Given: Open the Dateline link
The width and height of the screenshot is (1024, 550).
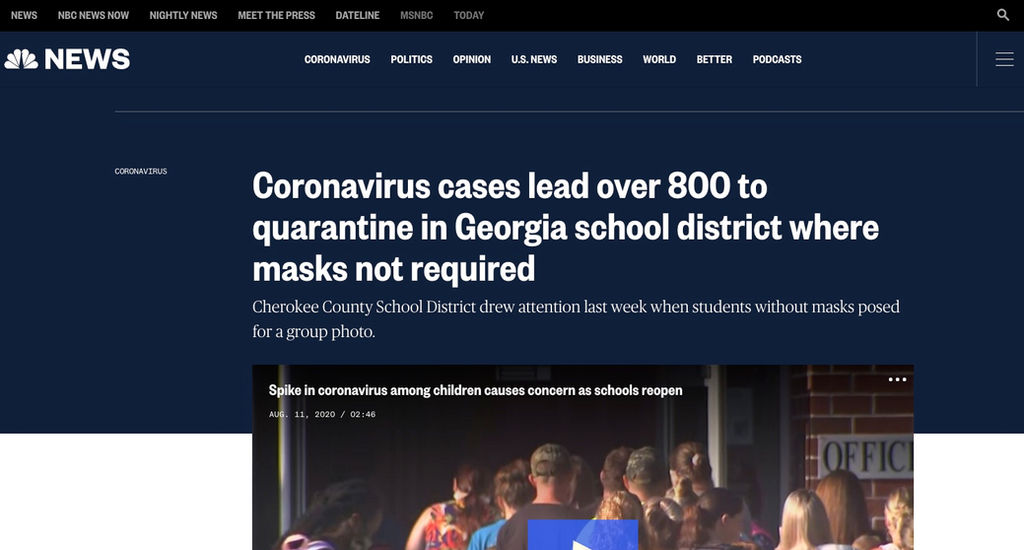Looking at the screenshot, I should (357, 15).
